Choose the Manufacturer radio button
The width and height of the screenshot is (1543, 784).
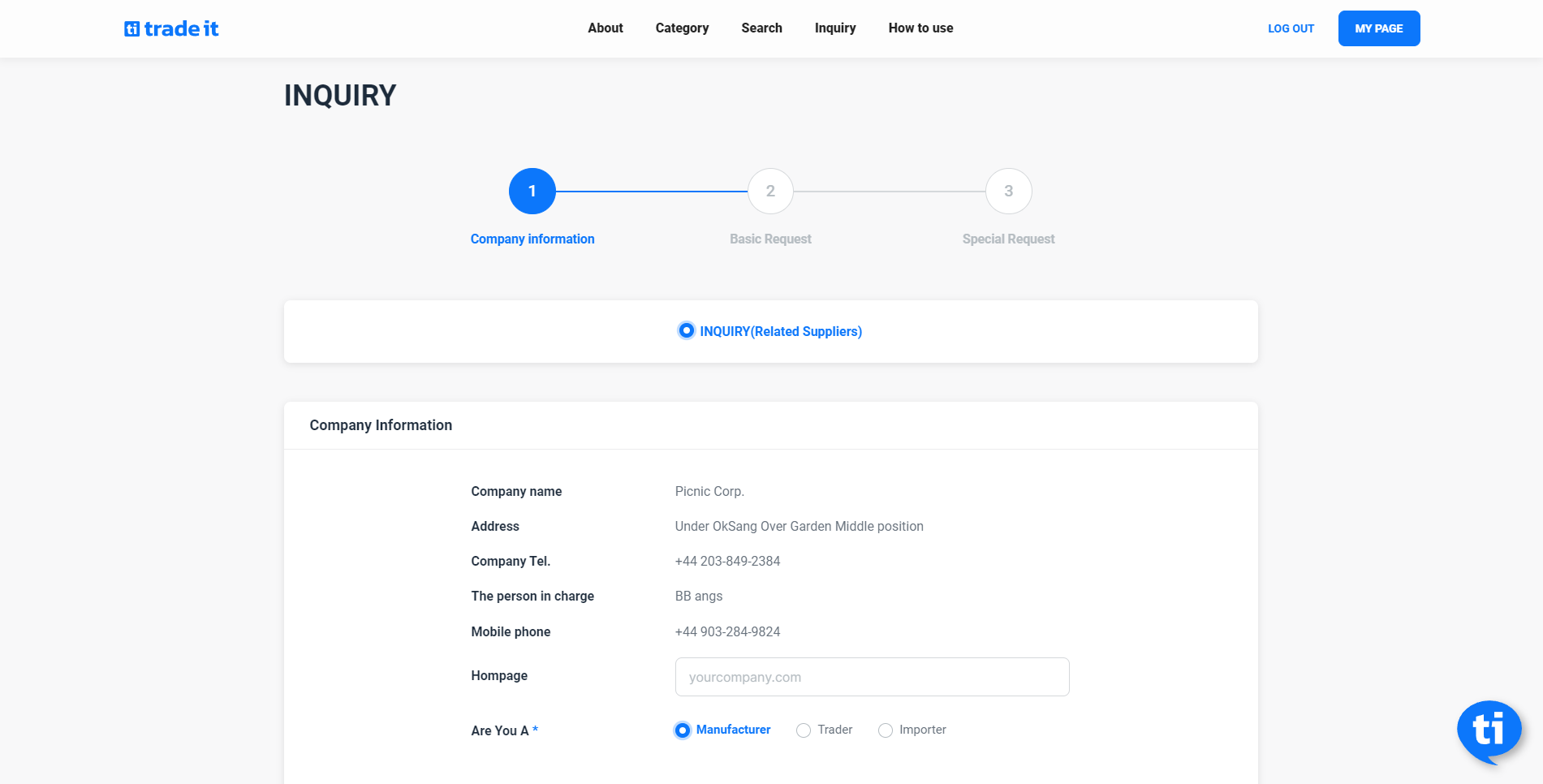683,730
